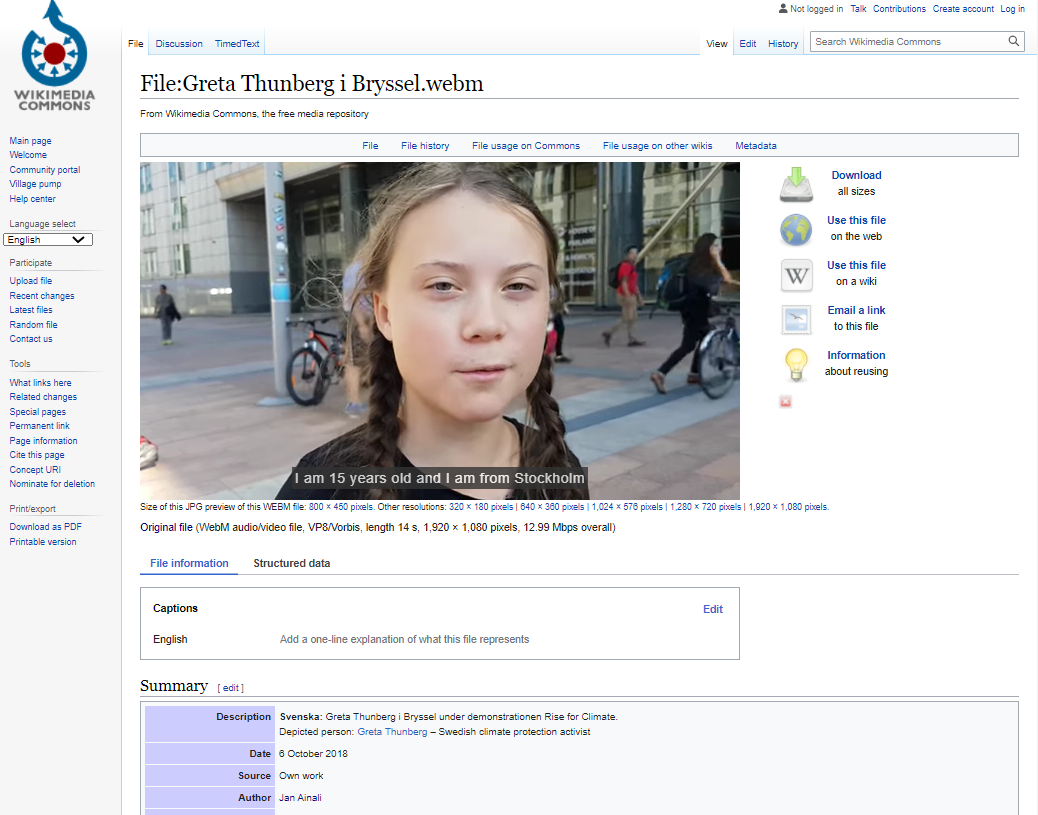Click the File tab at top left
The width and height of the screenshot is (1038, 815).
[x=136, y=44]
